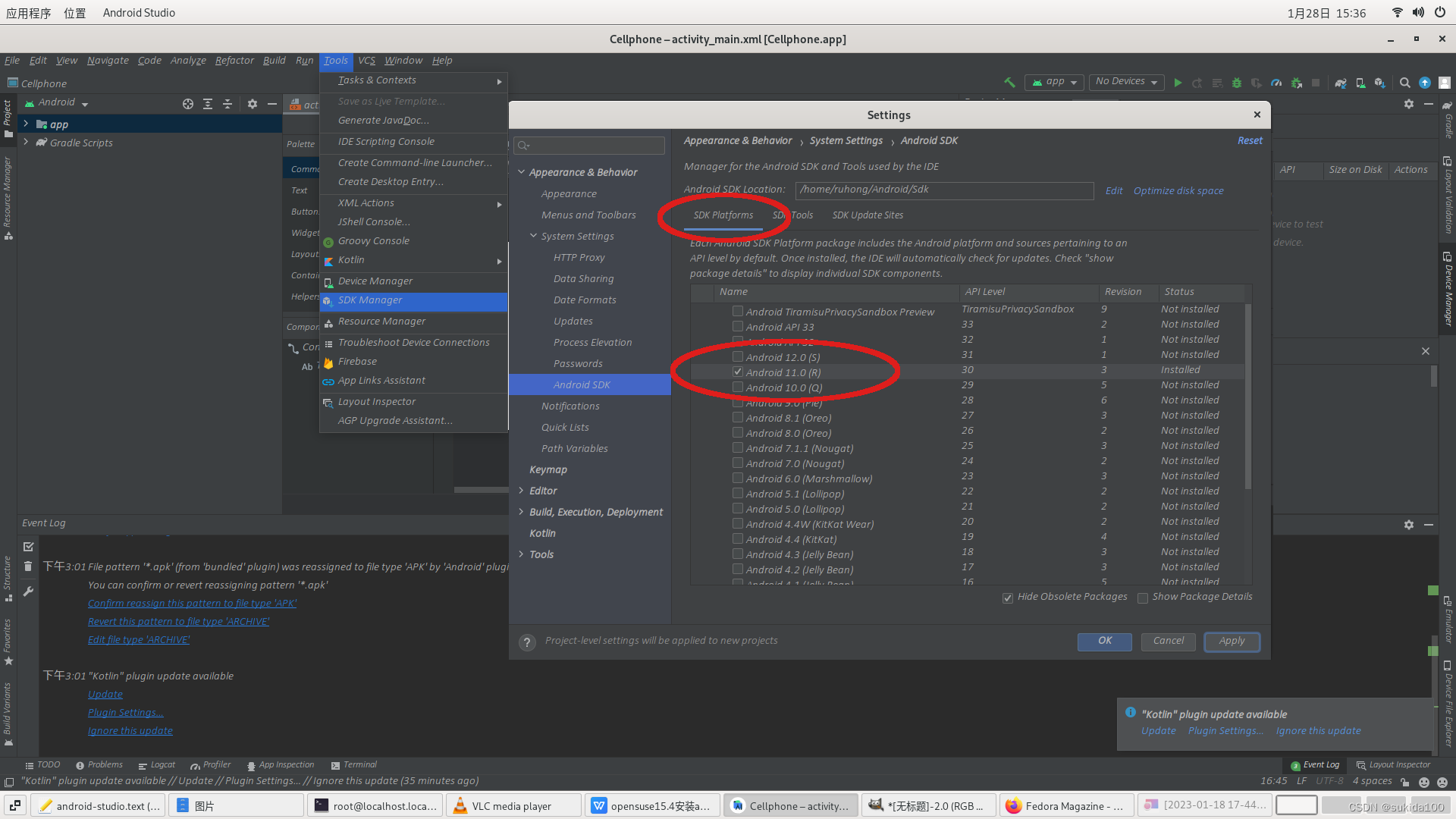The height and width of the screenshot is (819, 1456).
Task: Open the Logcat tool window
Action: click(x=156, y=765)
